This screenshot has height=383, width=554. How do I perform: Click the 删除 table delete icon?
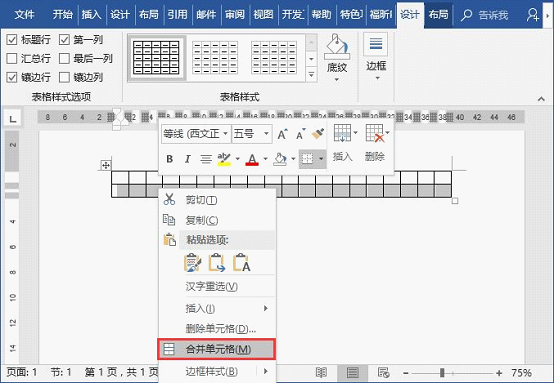pos(375,133)
